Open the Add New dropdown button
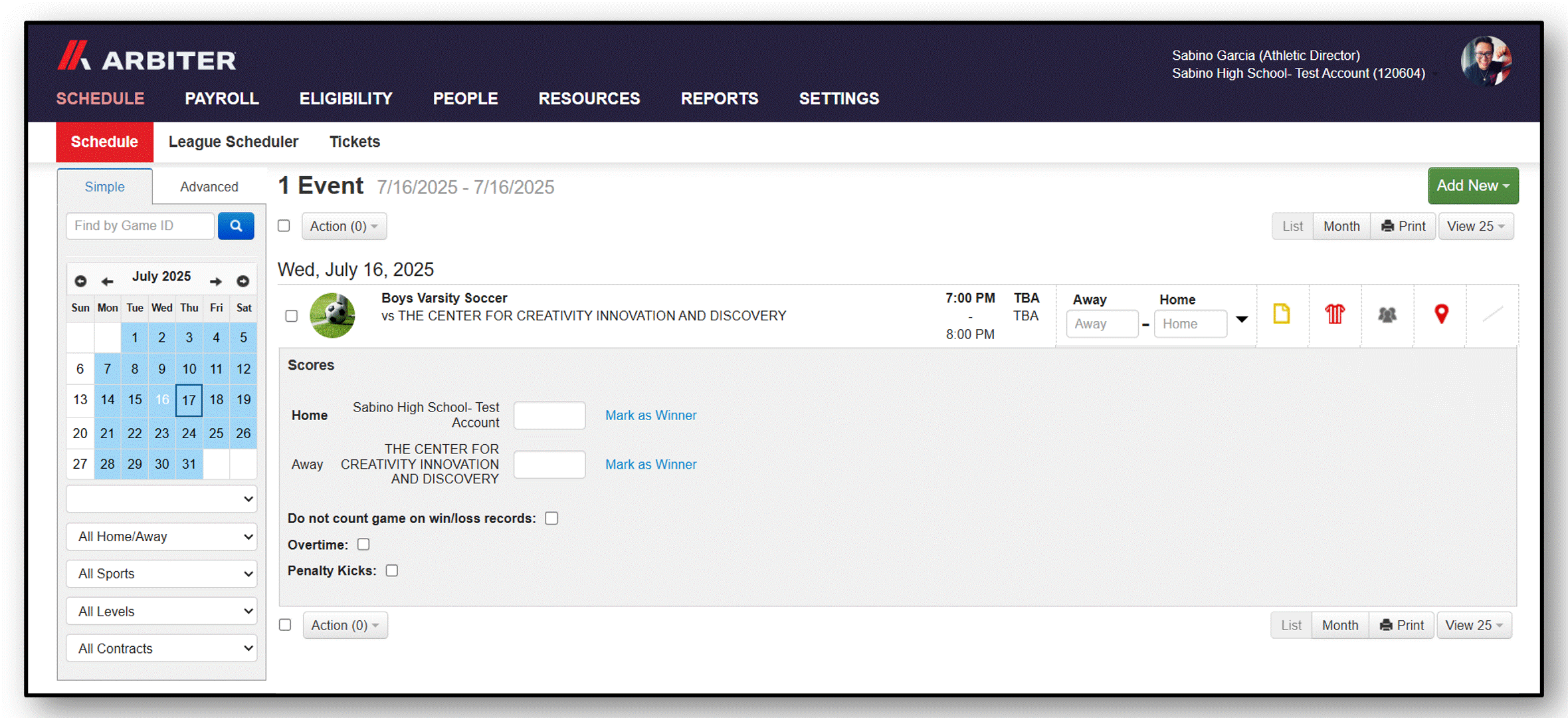1568x718 pixels. pyautogui.click(x=1473, y=185)
